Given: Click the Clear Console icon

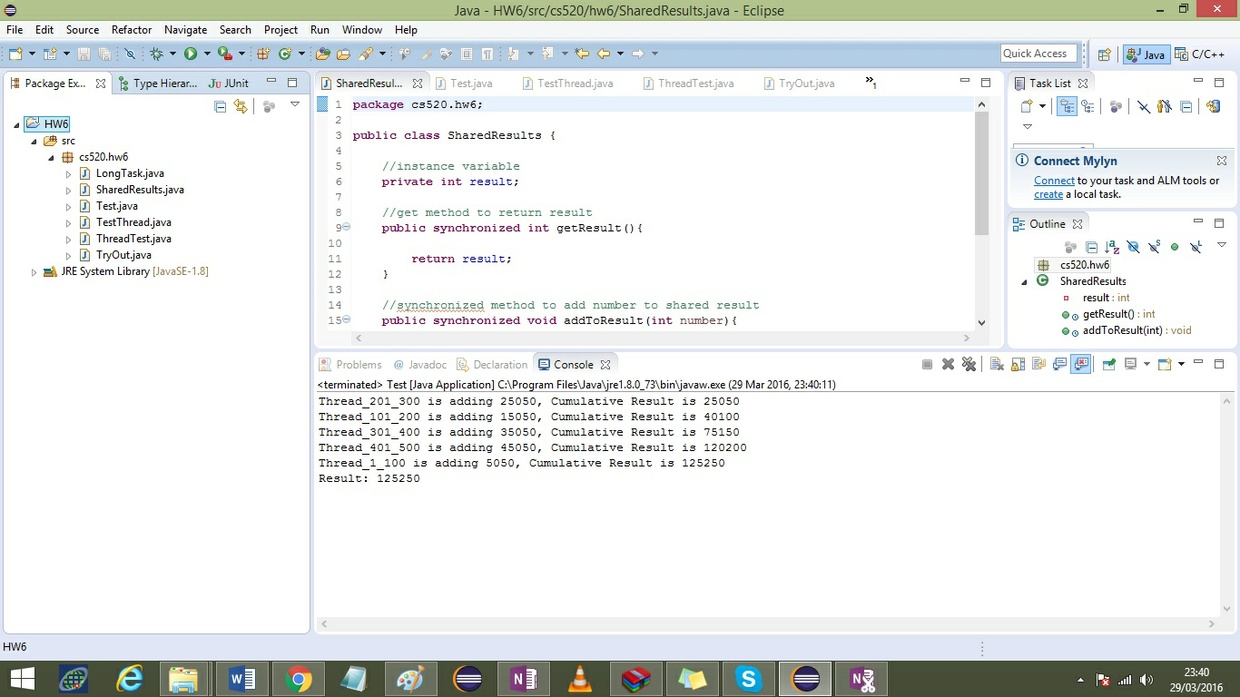Looking at the screenshot, I should coord(996,364).
